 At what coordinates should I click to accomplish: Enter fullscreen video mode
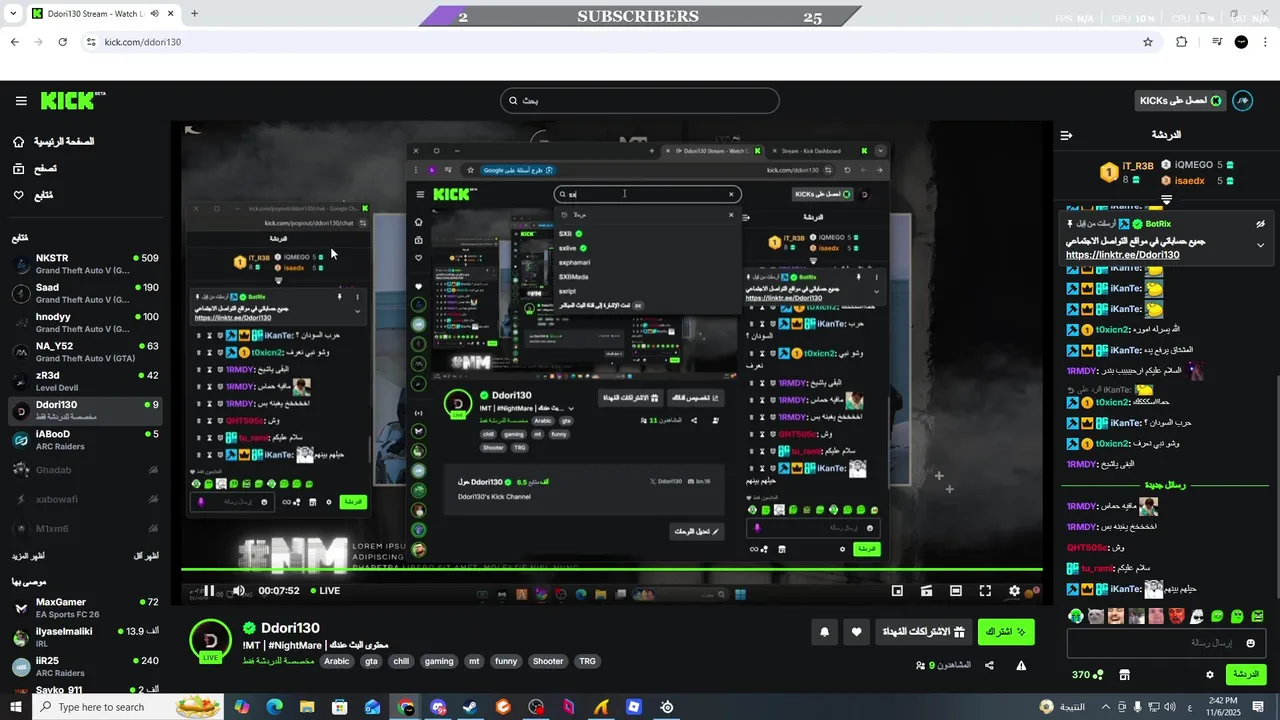(985, 591)
